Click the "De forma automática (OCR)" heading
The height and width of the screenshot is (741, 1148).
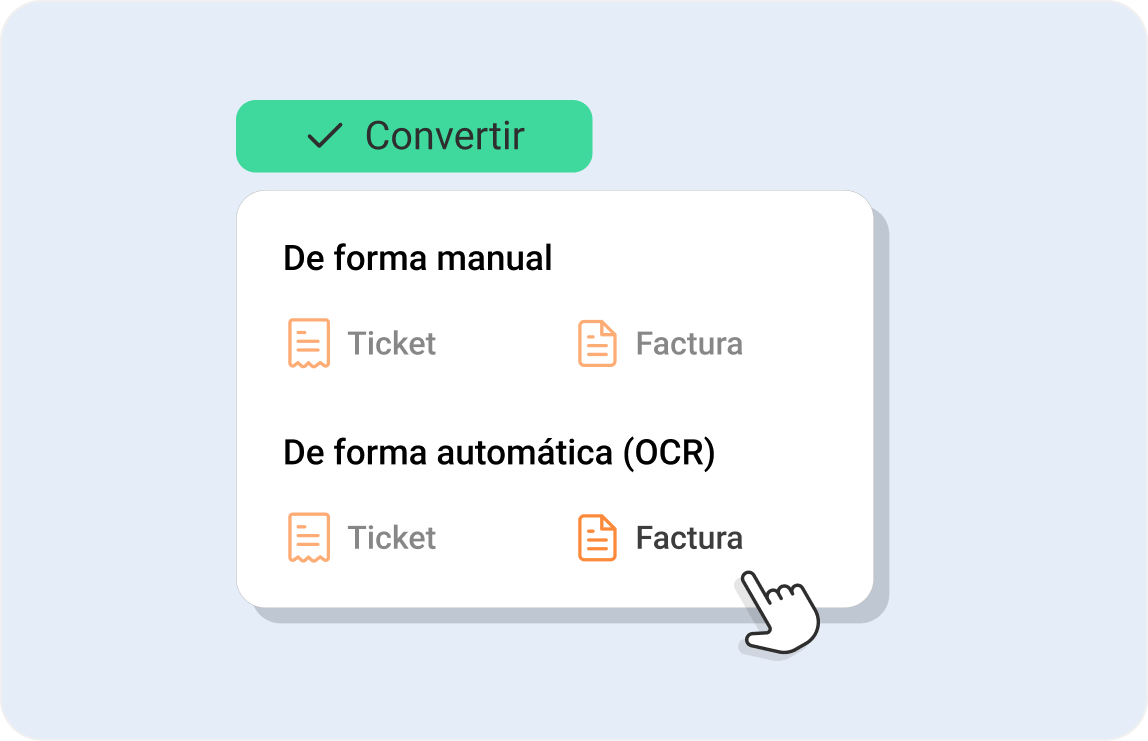[x=499, y=452]
